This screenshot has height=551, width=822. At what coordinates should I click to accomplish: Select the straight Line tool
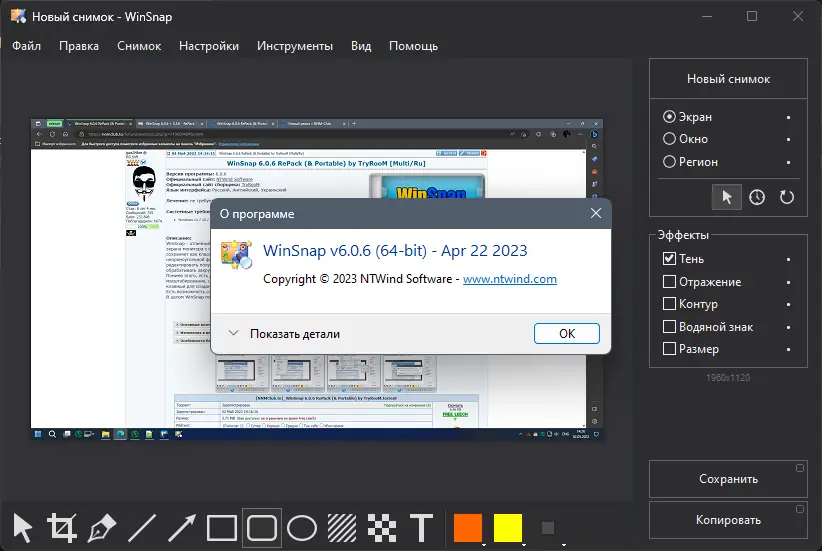coord(142,528)
